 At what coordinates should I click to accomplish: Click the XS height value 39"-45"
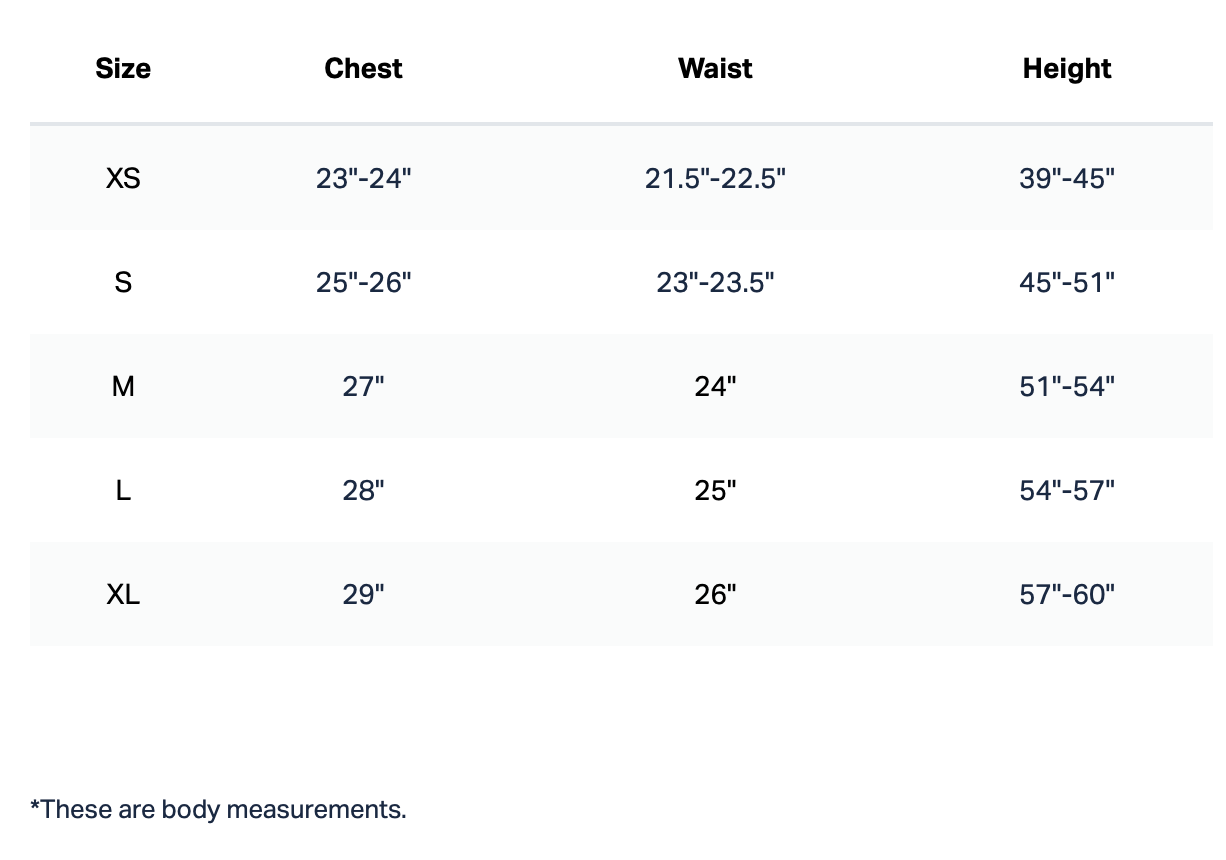1067,179
